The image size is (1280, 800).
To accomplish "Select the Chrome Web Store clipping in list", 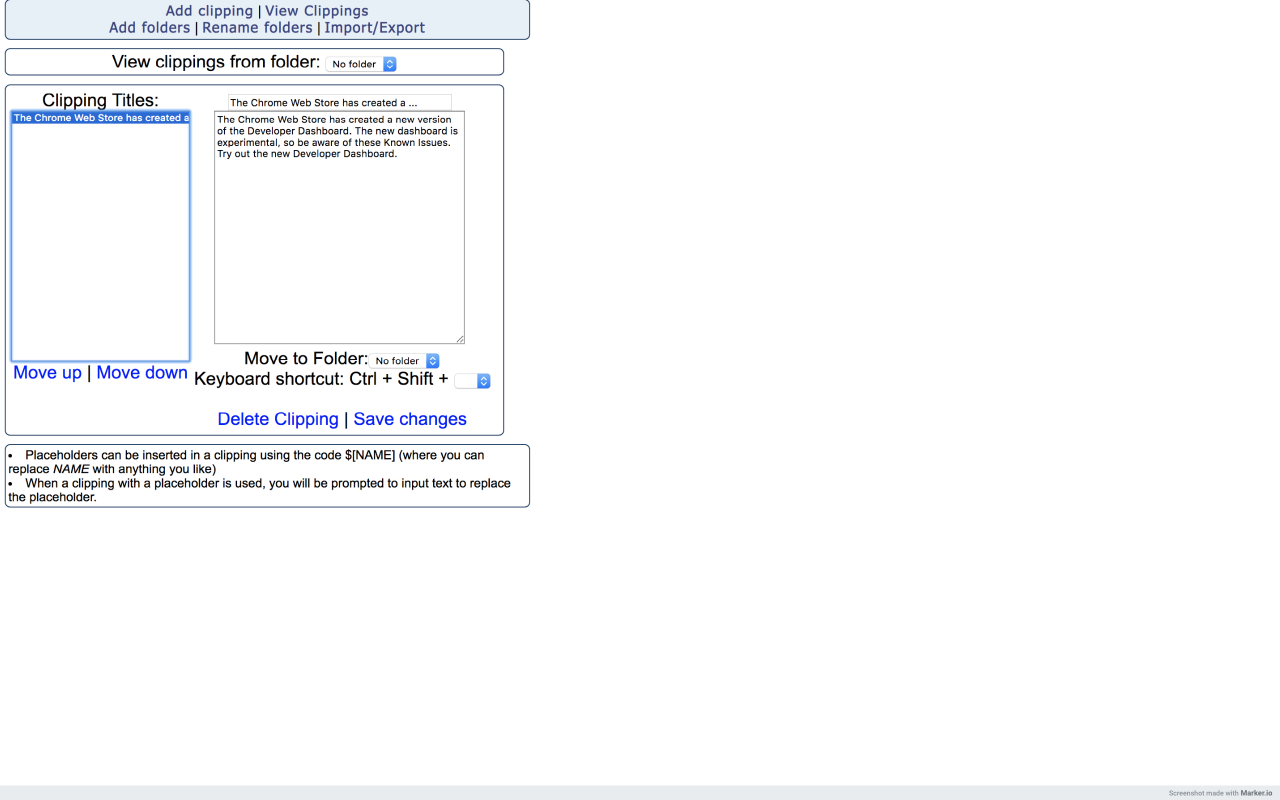I will point(100,118).
